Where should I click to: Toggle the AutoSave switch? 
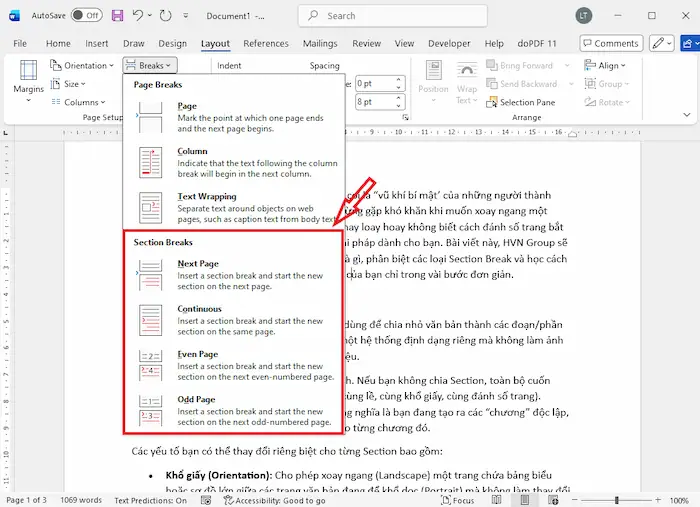tap(87, 16)
